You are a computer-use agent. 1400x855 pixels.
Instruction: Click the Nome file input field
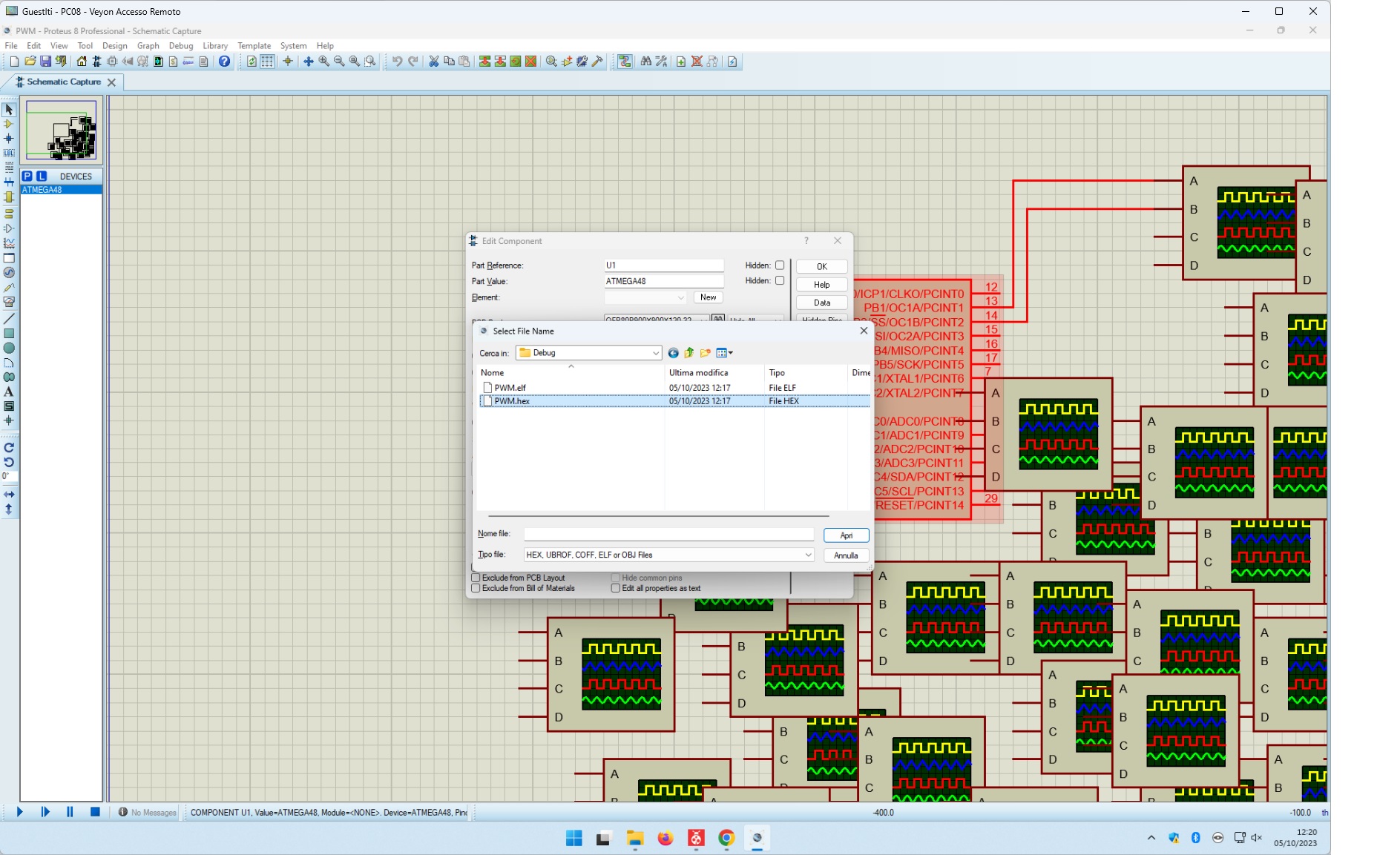click(x=668, y=535)
